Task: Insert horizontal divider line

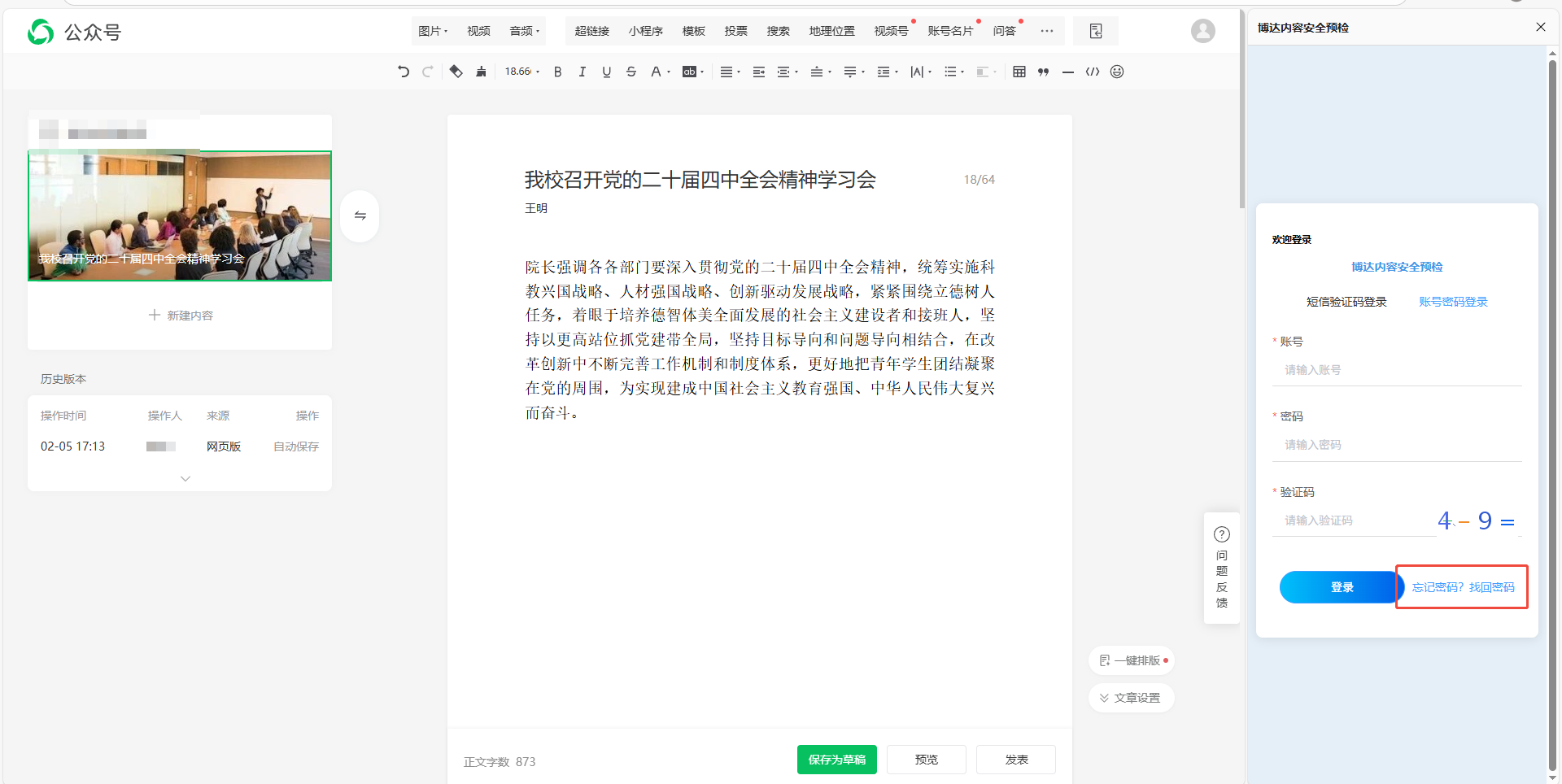Action: 1067,72
